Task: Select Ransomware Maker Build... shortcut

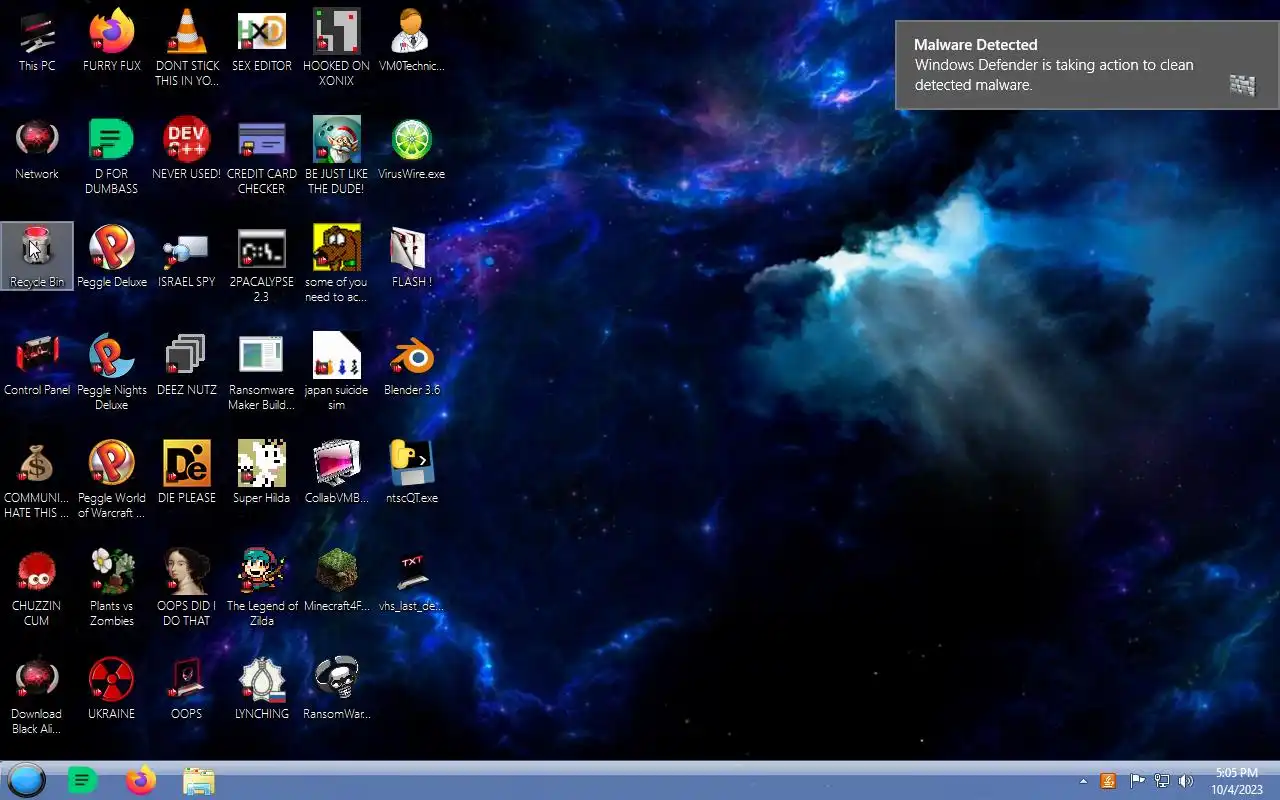Action: point(262,373)
